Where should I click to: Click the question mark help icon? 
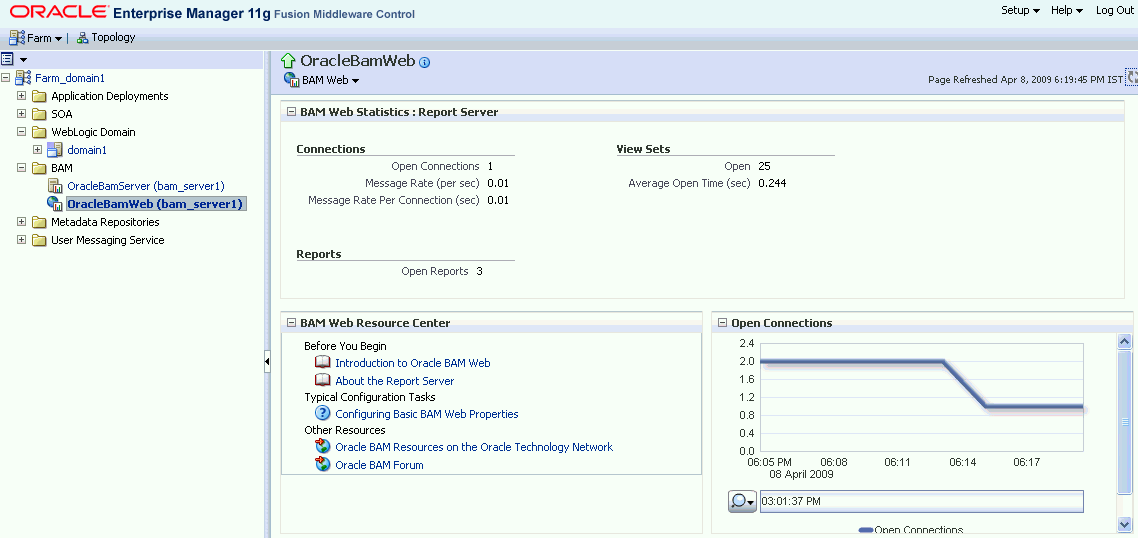tap(323, 413)
